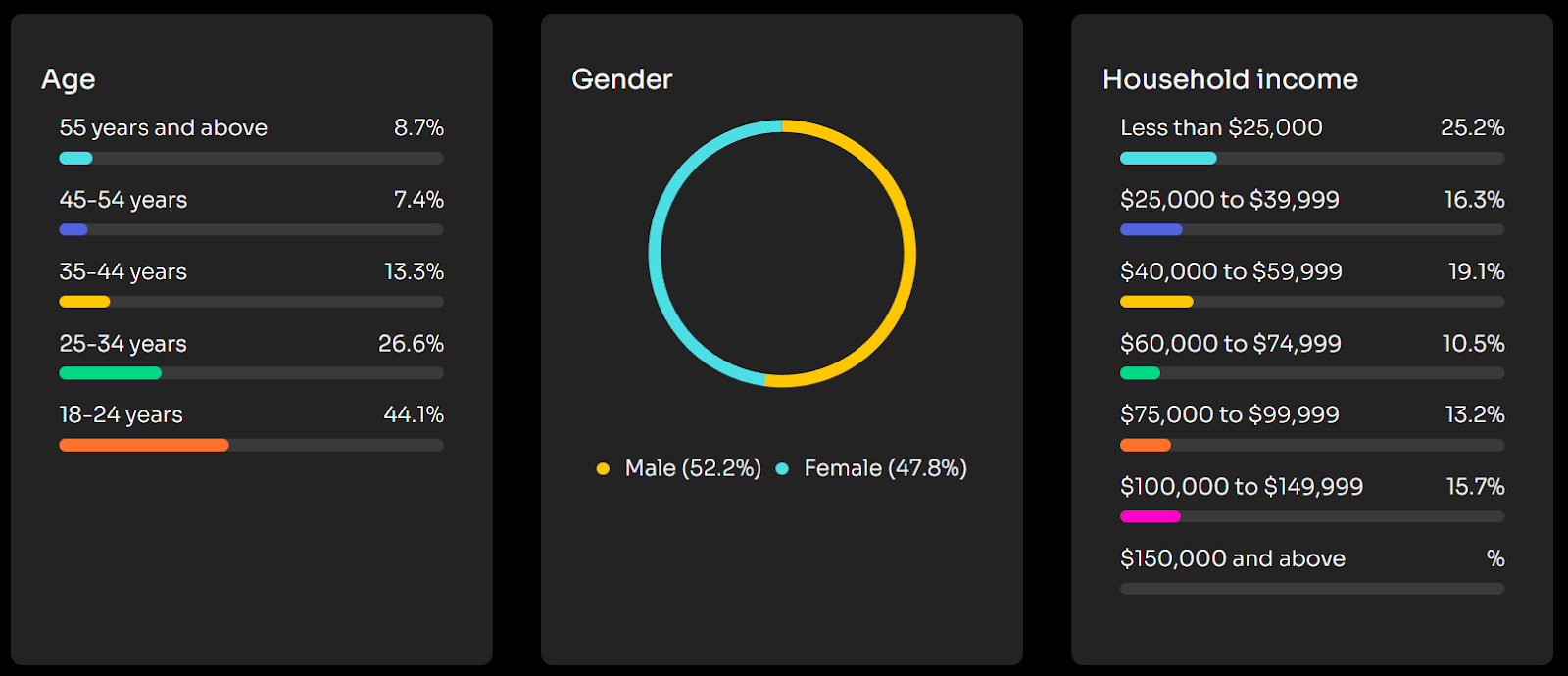Click the empty $150,000 and above bar

1312,589
